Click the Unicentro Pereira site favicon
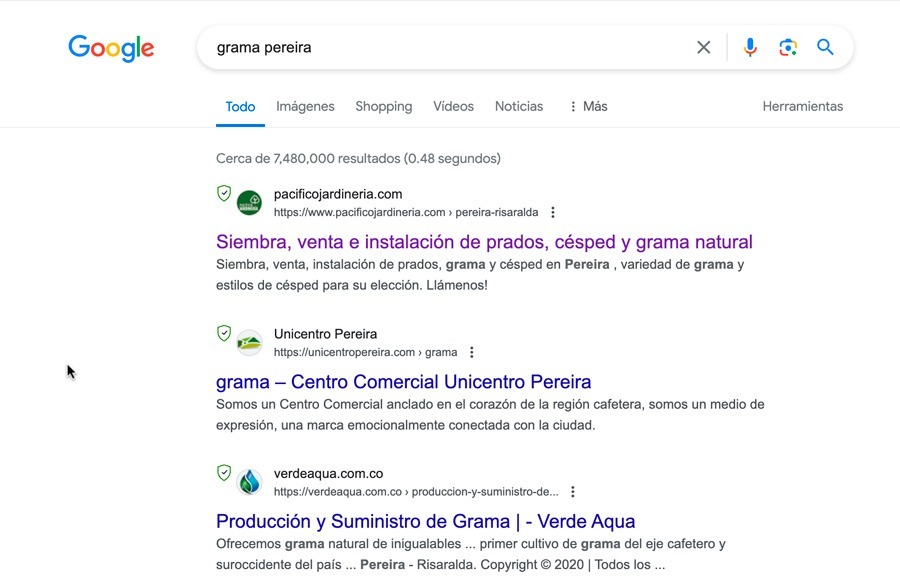 pyautogui.click(x=249, y=343)
